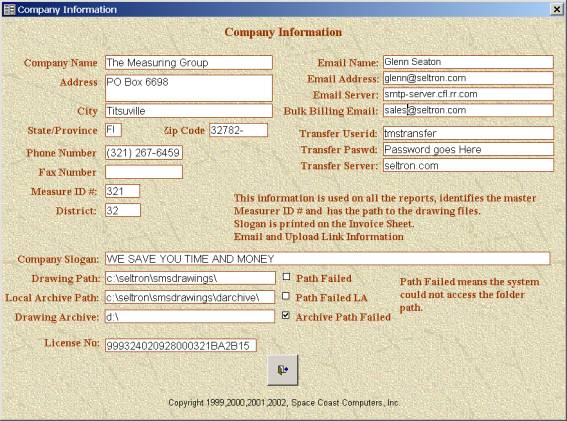Click the Company Slogan text field
Screen dimensions: 567x421
pos(328,259)
